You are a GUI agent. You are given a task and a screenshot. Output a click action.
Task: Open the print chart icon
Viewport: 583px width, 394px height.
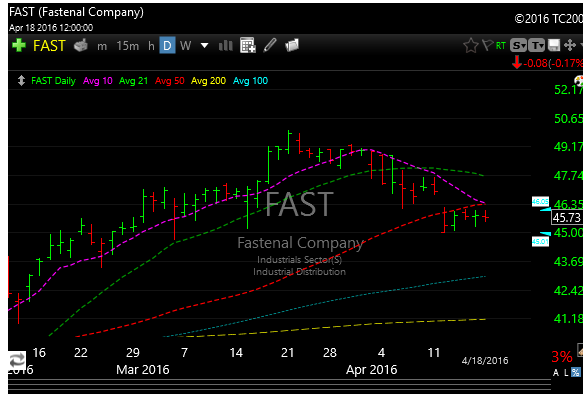(81, 45)
